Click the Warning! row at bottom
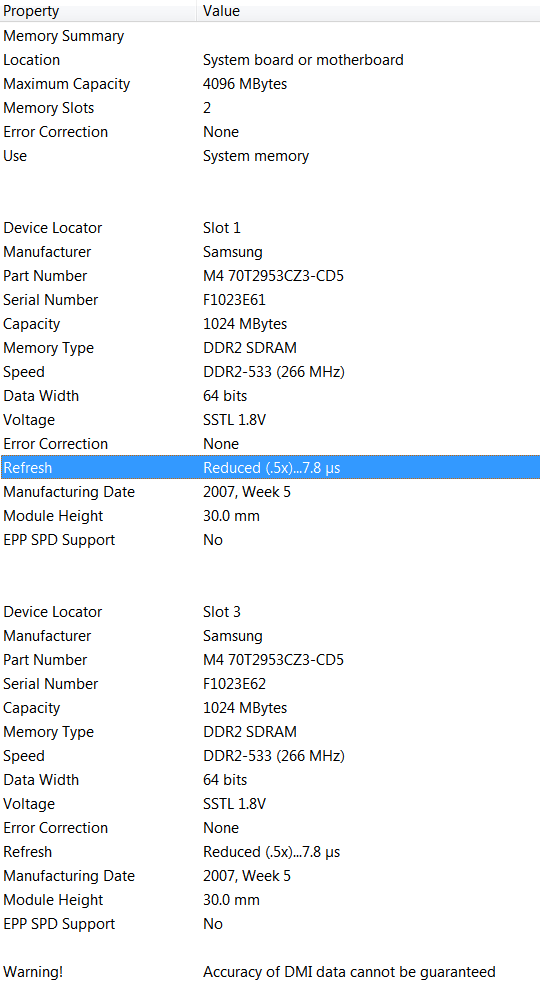The image size is (540, 991). (x=270, y=972)
